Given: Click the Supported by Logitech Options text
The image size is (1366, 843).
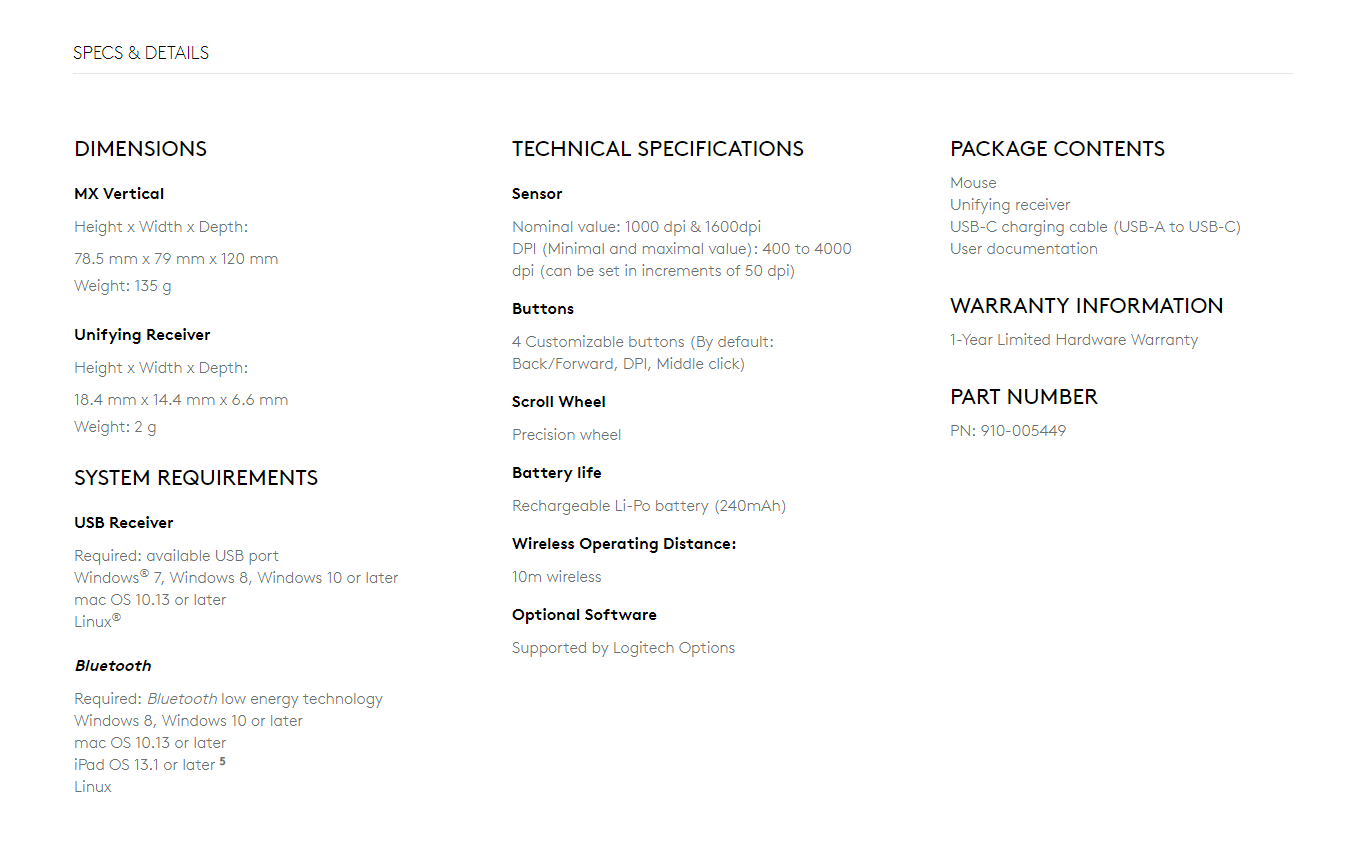Looking at the screenshot, I should coord(623,648).
